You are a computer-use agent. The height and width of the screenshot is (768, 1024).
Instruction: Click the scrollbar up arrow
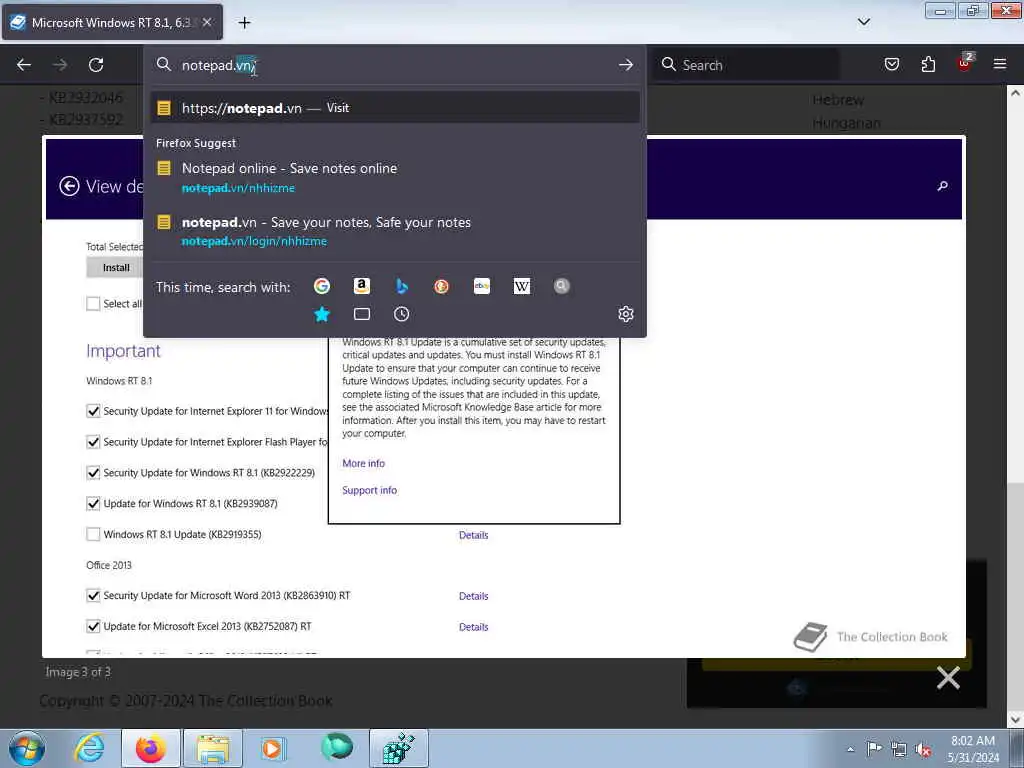(1015, 93)
